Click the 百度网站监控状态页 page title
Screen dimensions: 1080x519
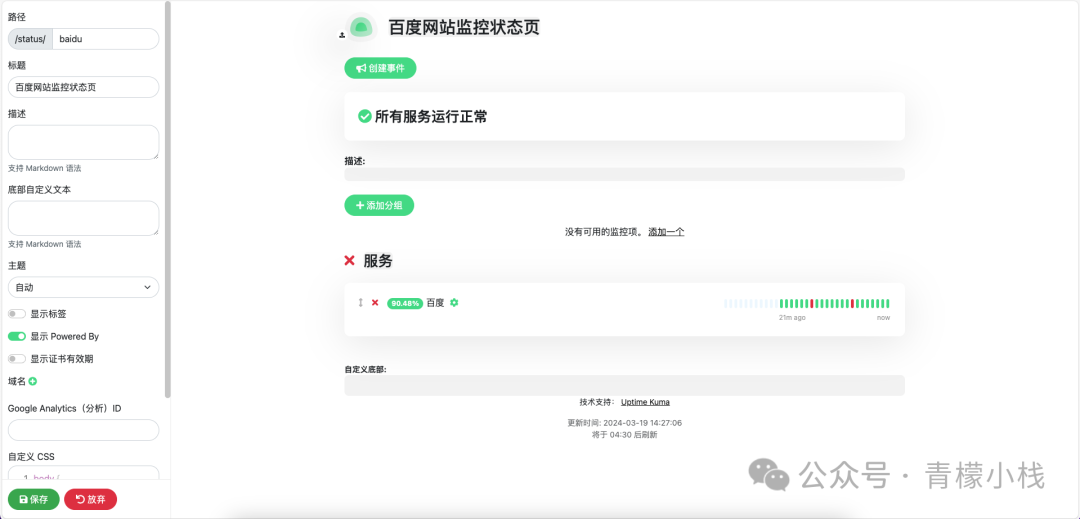point(464,28)
